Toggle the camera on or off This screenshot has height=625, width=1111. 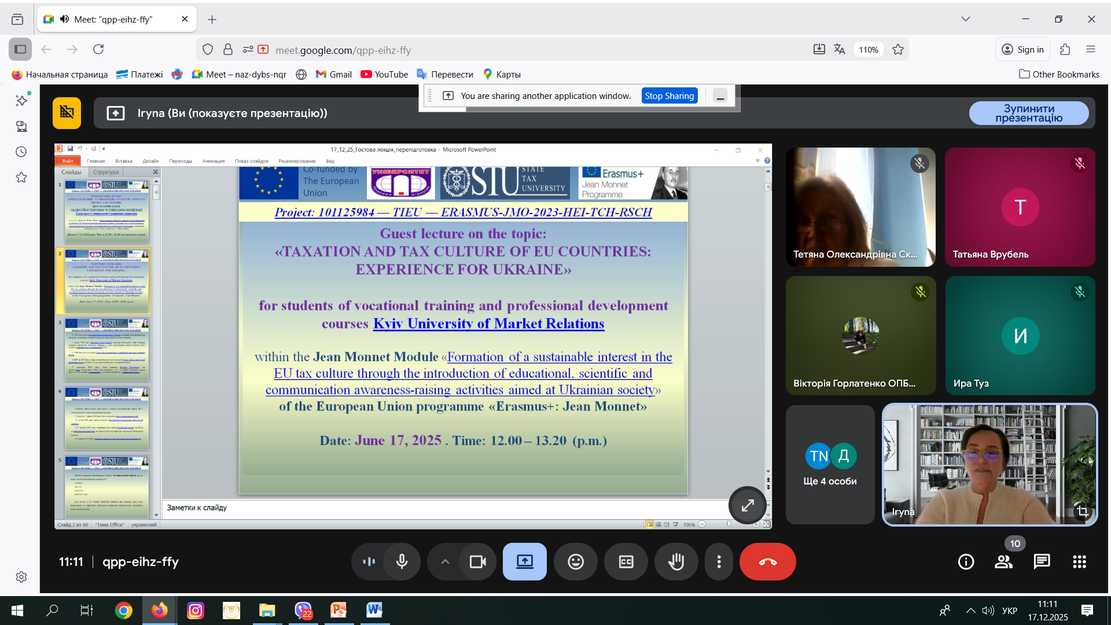click(478, 562)
